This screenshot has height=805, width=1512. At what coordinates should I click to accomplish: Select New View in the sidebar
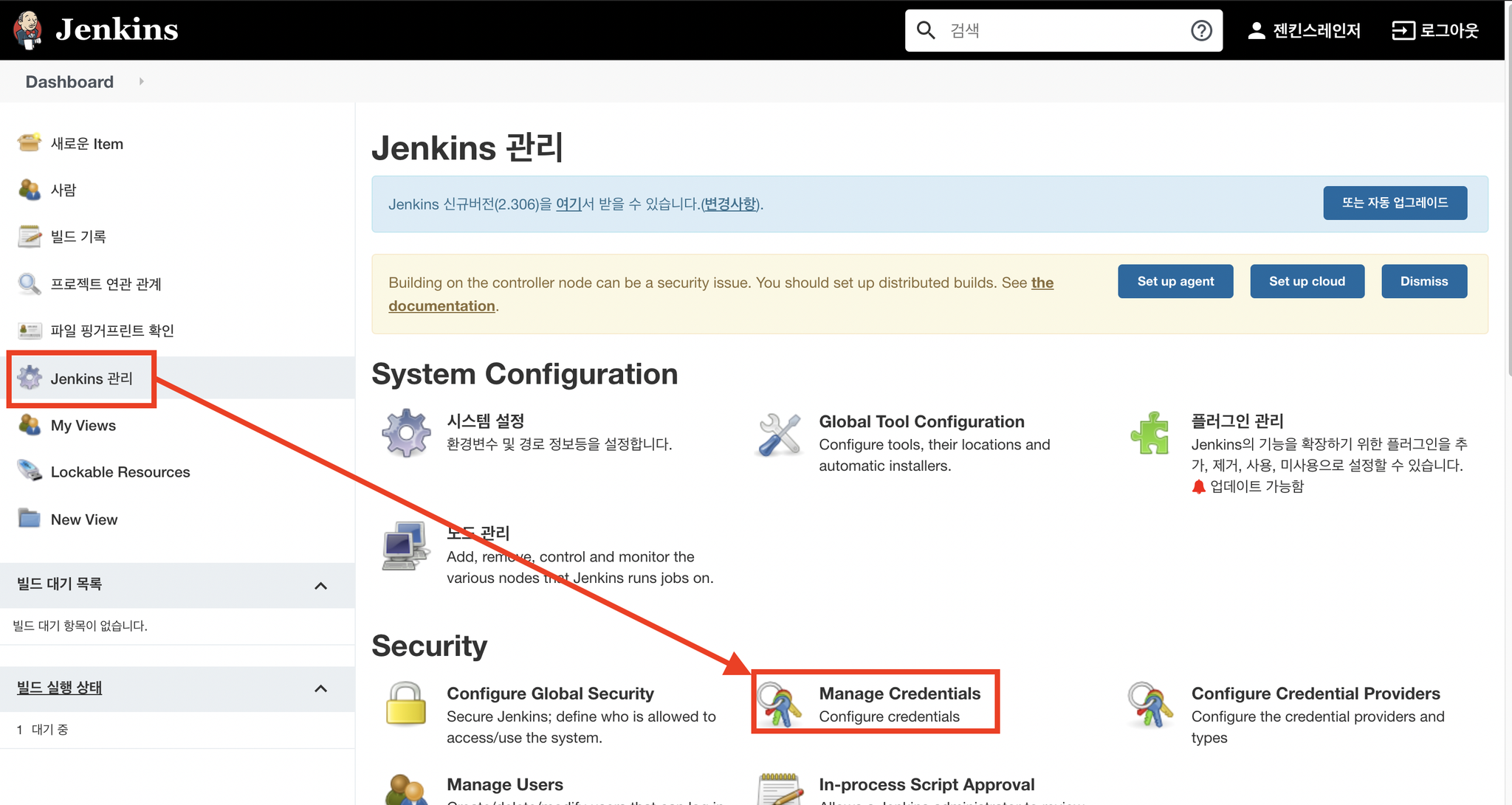coord(84,519)
